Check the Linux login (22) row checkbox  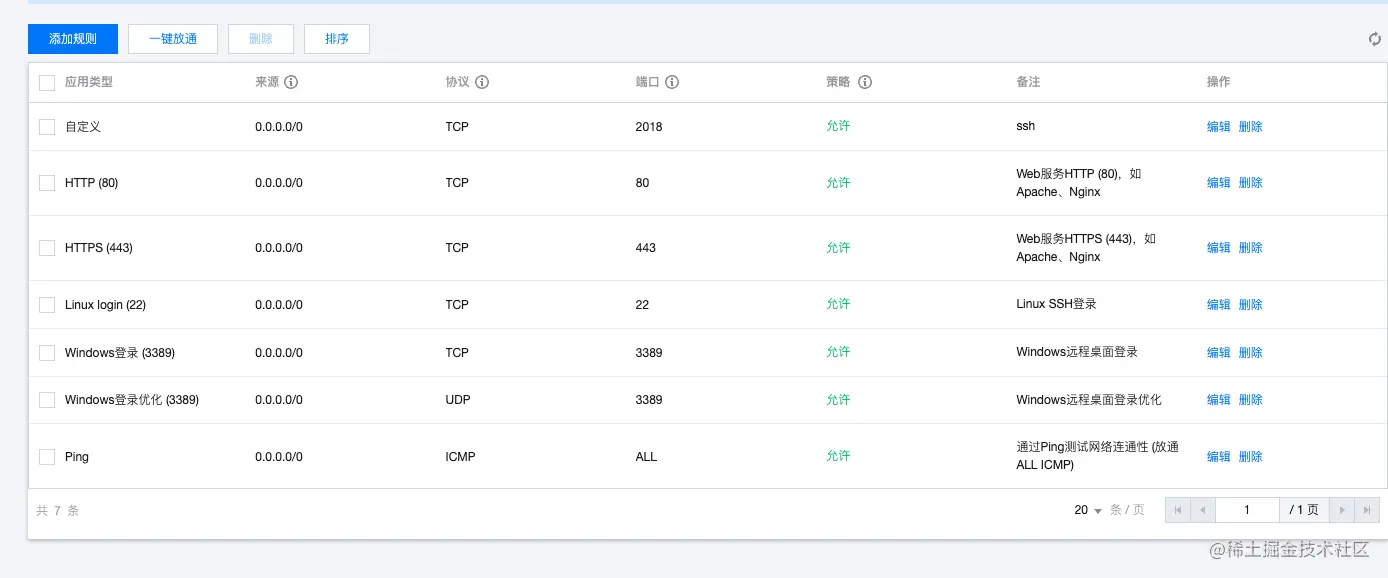click(47, 304)
